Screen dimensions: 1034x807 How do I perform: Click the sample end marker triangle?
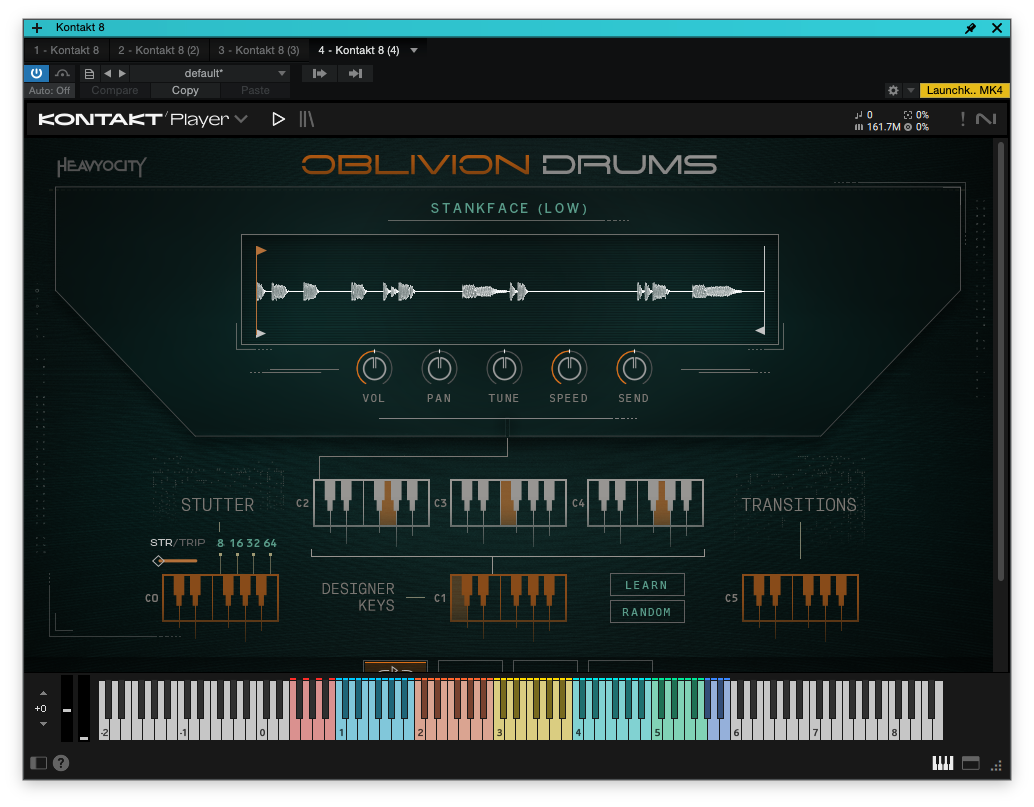click(x=760, y=330)
